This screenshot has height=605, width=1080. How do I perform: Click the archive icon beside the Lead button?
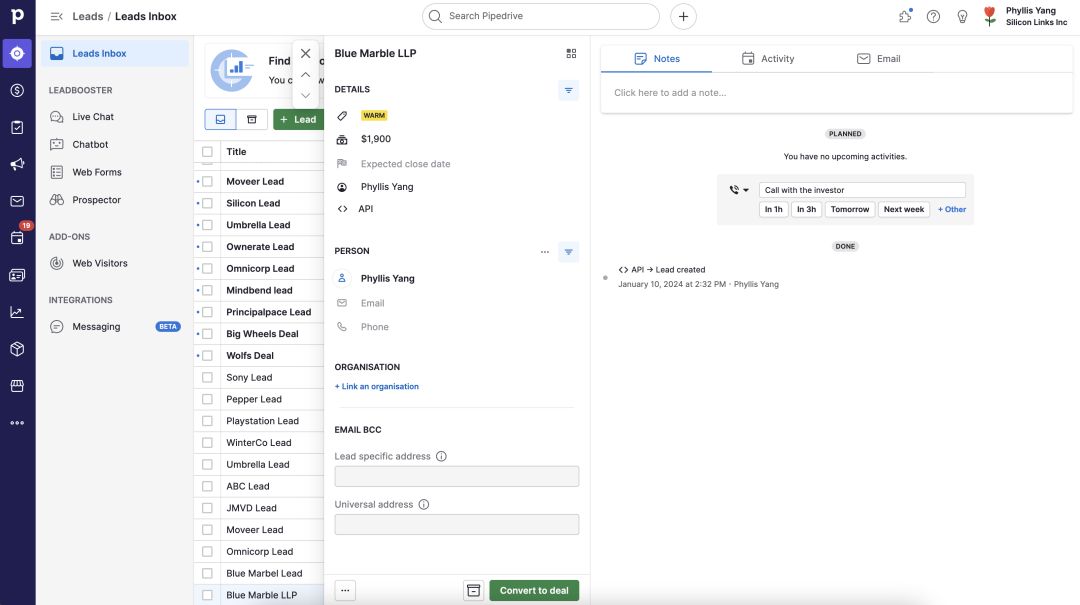[251, 119]
